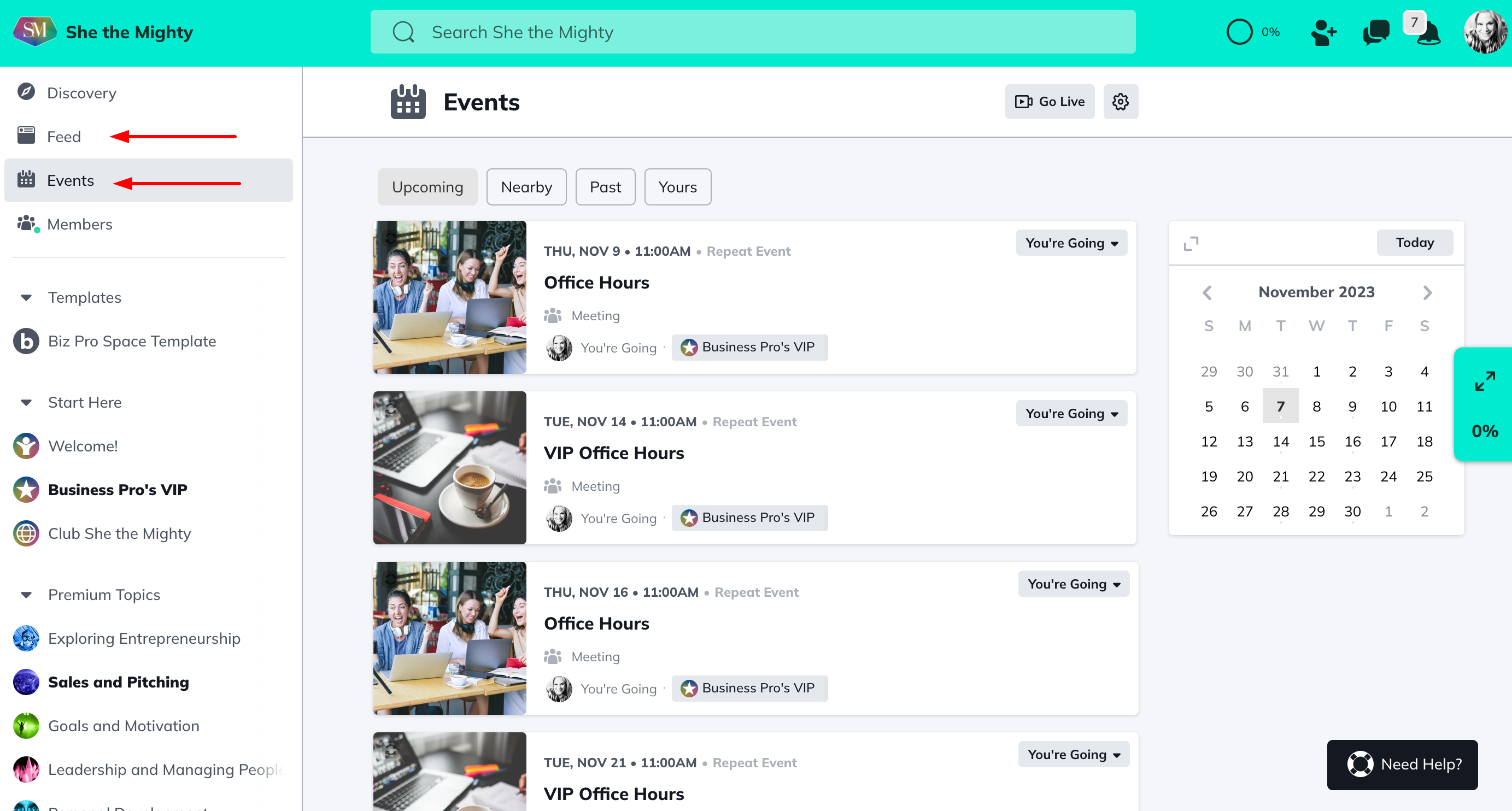This screenshot has width=1512, height=811.
Task: Collapse the Premium Topics section
Action: [26, 595]
